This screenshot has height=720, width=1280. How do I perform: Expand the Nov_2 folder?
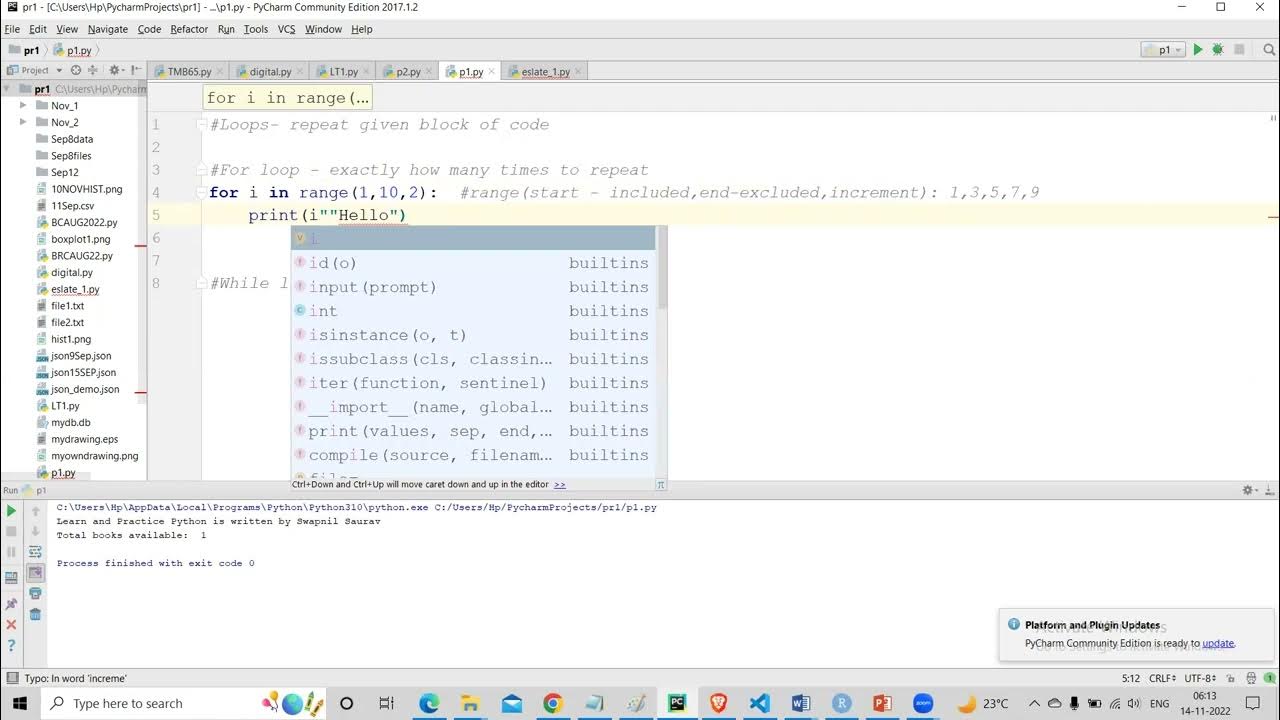pos(23,122)
